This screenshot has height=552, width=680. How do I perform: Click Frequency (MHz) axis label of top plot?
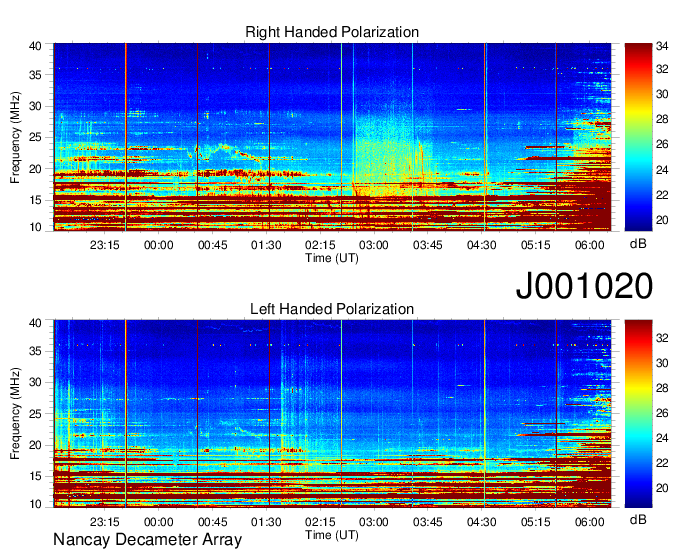point(15,137)
